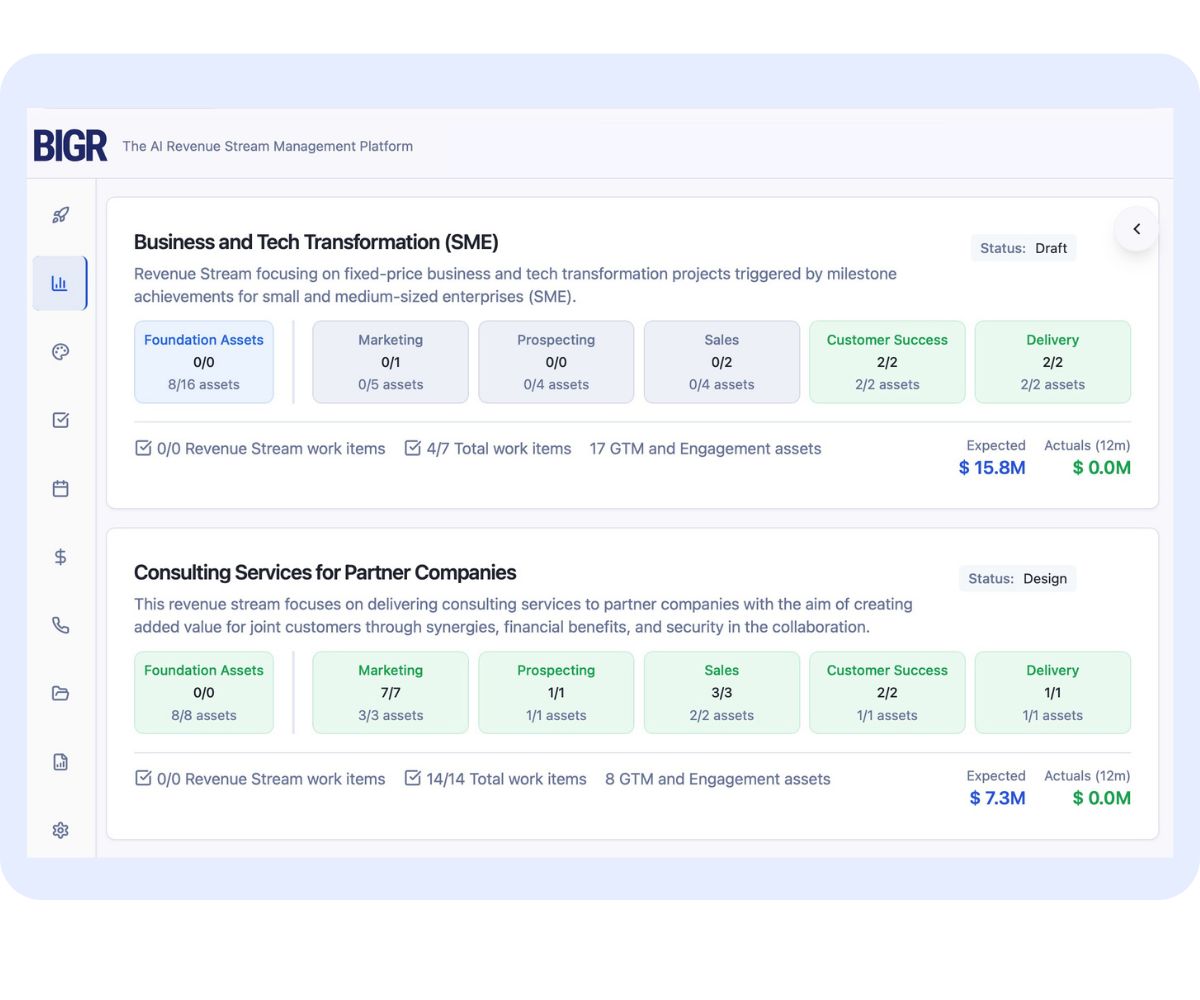
Task: Click the rocket icon in sidebar
Action: click(61, 215)
